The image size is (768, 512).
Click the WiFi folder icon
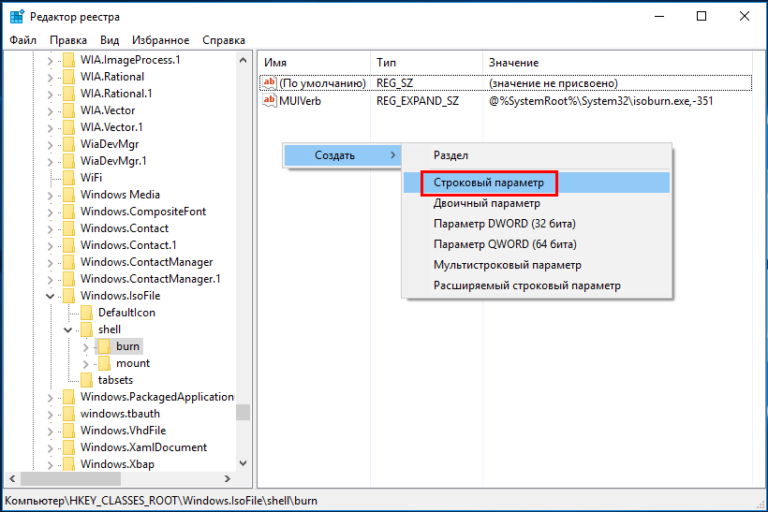tap(68, 177)
